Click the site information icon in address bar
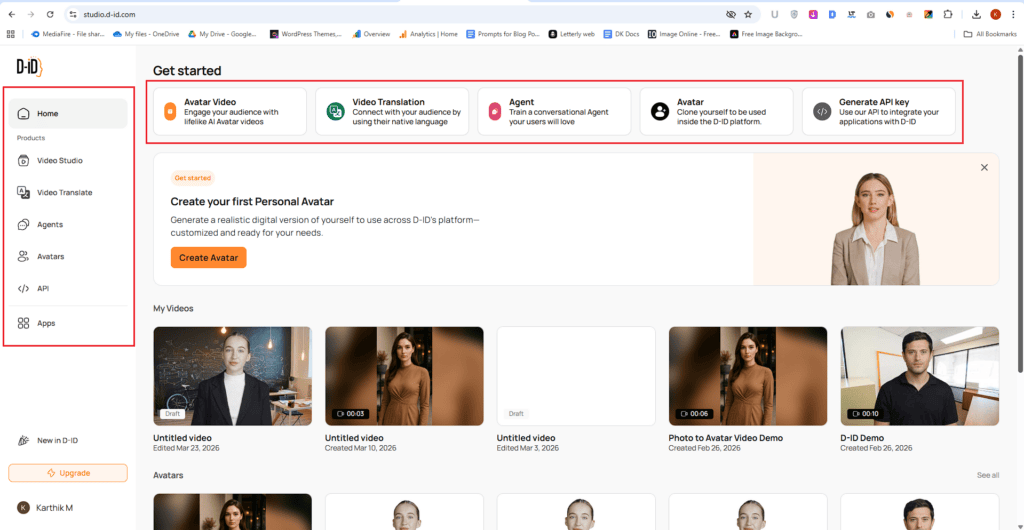Screen dimensions: 1024x530 click(x=73, y=14)
